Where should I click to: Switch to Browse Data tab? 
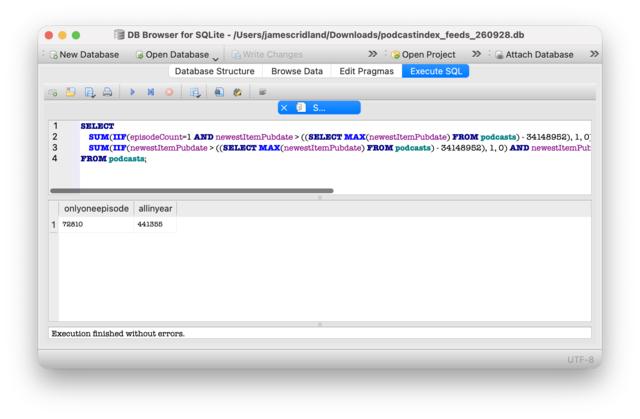pos(297,71)
